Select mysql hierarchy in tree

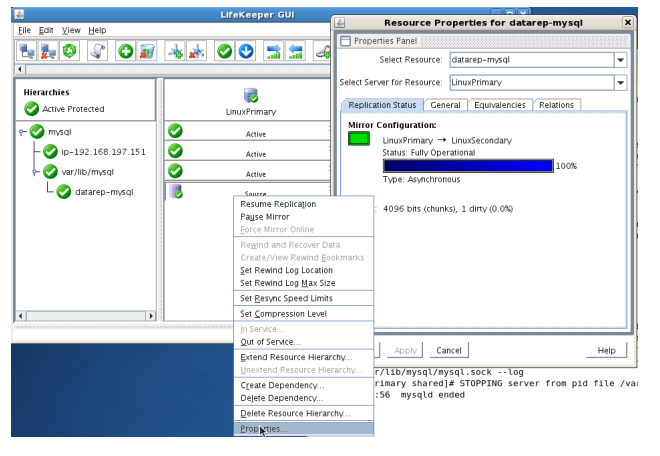[x=60, y=132]
